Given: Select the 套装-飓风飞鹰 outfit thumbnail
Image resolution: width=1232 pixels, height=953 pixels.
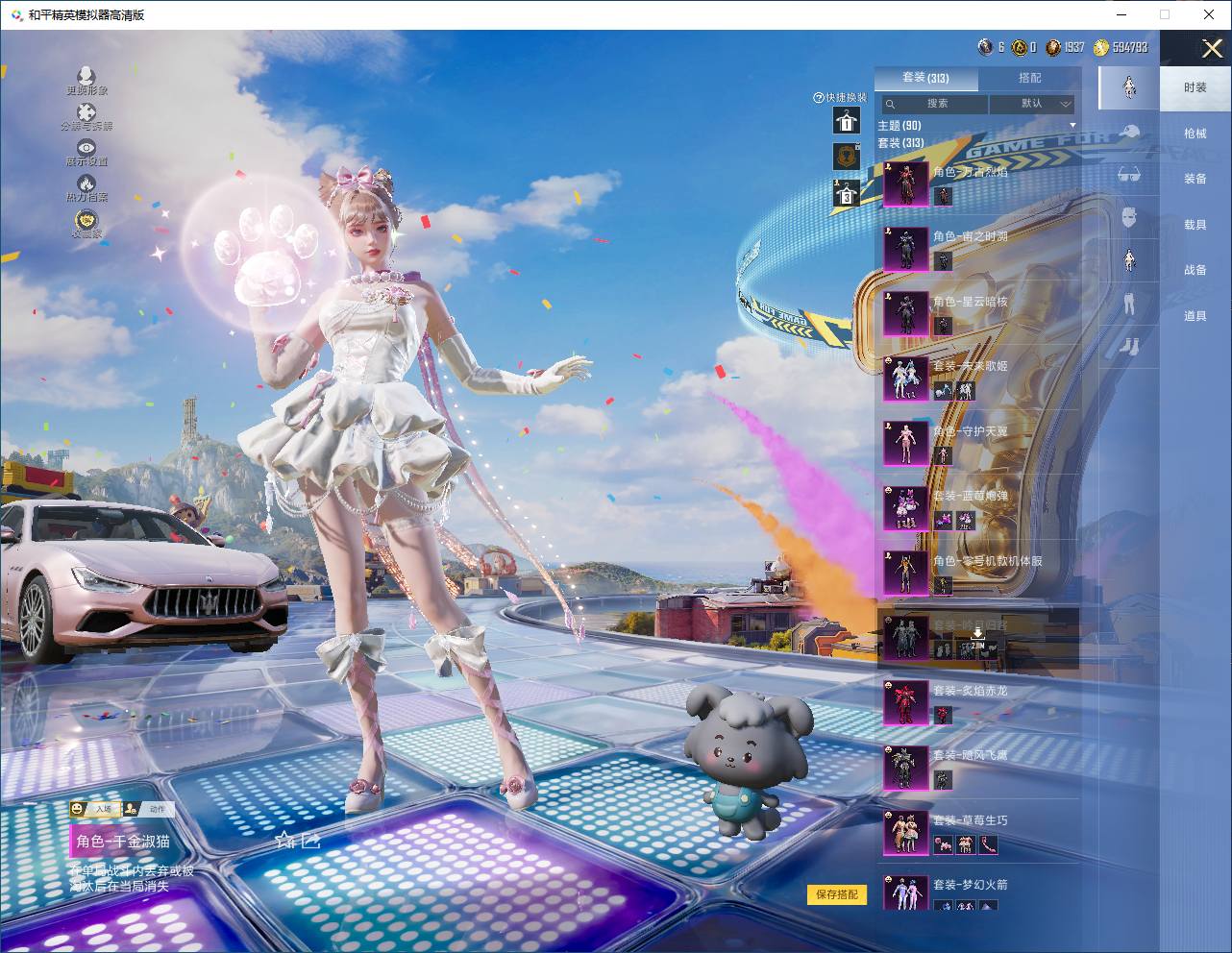Looking at the screenshot, I should (905, 768).
